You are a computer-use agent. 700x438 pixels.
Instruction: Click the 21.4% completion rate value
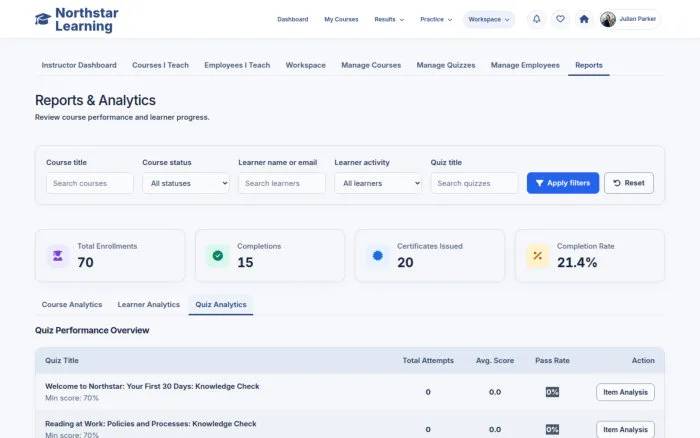pos(577,263)
